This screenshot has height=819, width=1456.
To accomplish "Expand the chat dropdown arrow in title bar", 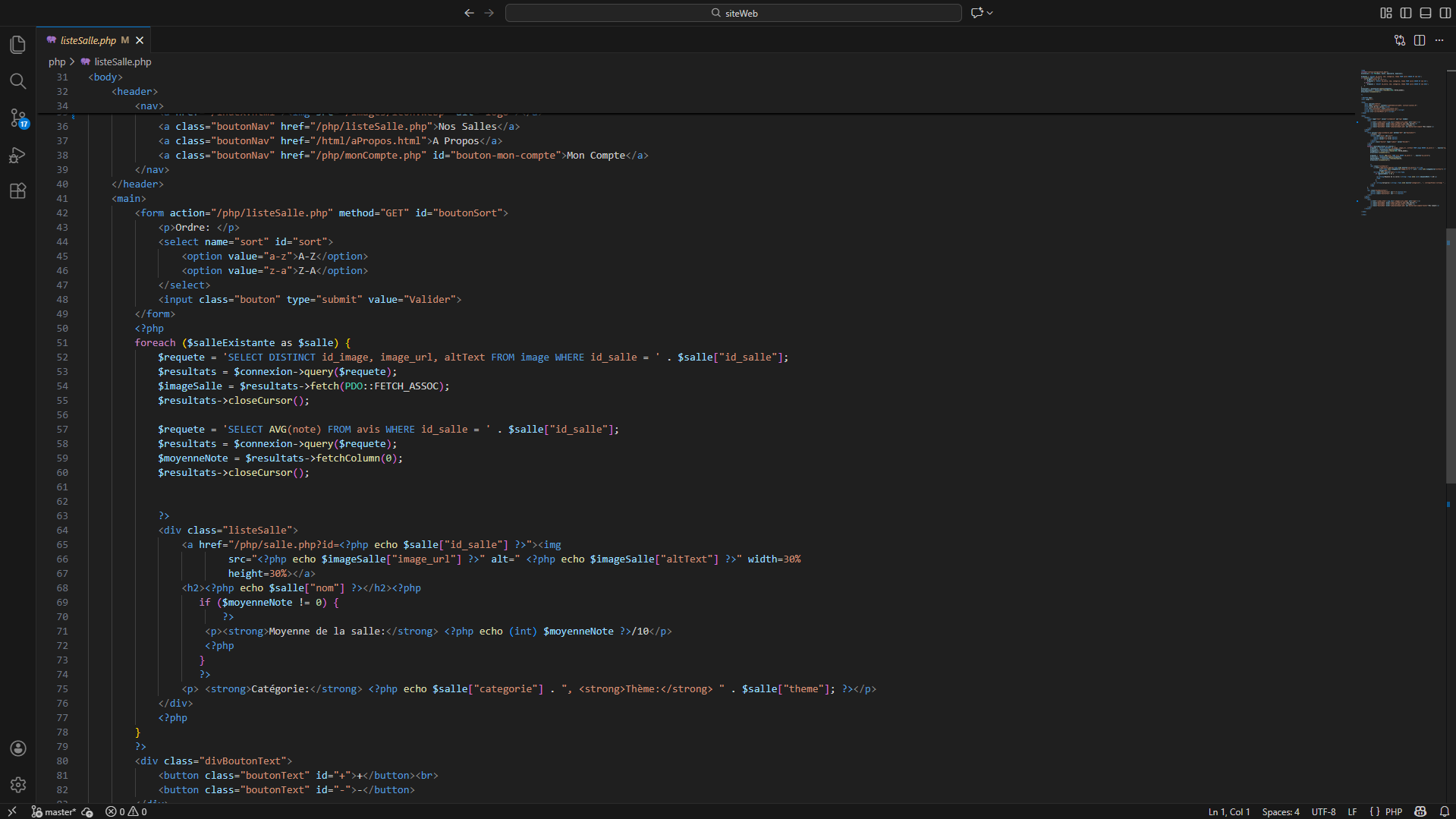I will coord(990,13).
